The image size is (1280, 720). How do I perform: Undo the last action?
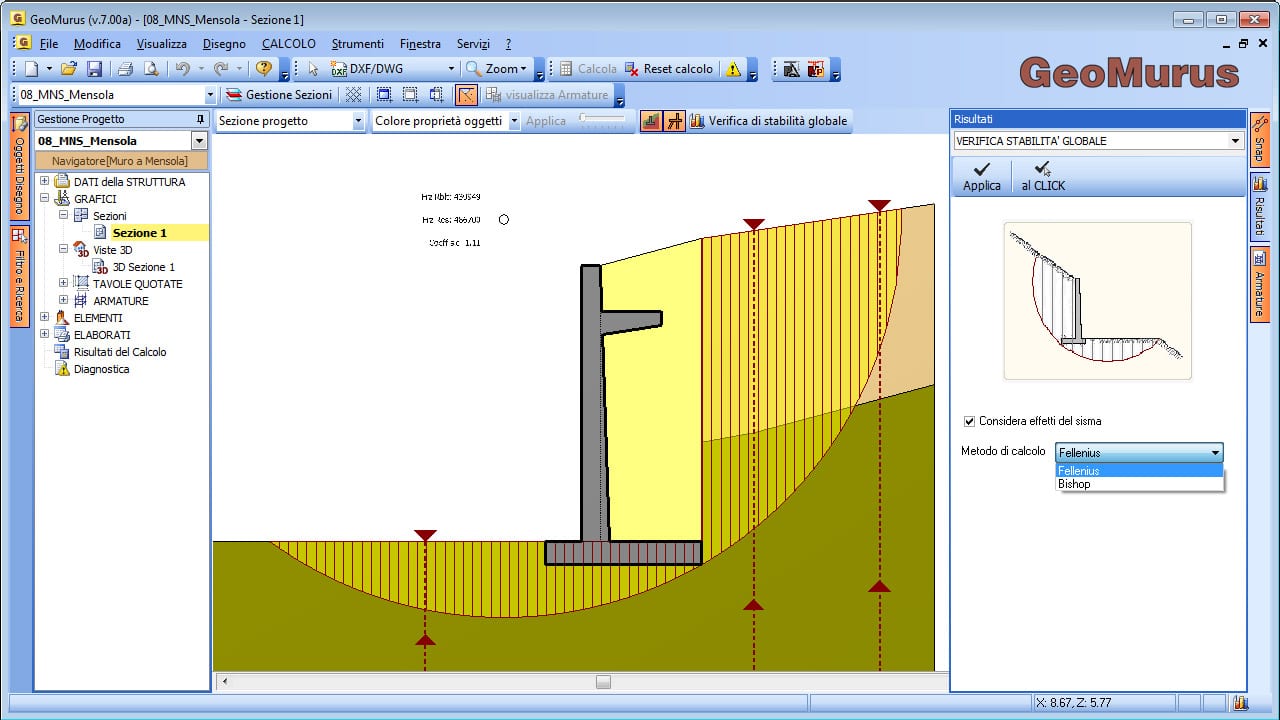pyautogui.click(x=182, y=69)
